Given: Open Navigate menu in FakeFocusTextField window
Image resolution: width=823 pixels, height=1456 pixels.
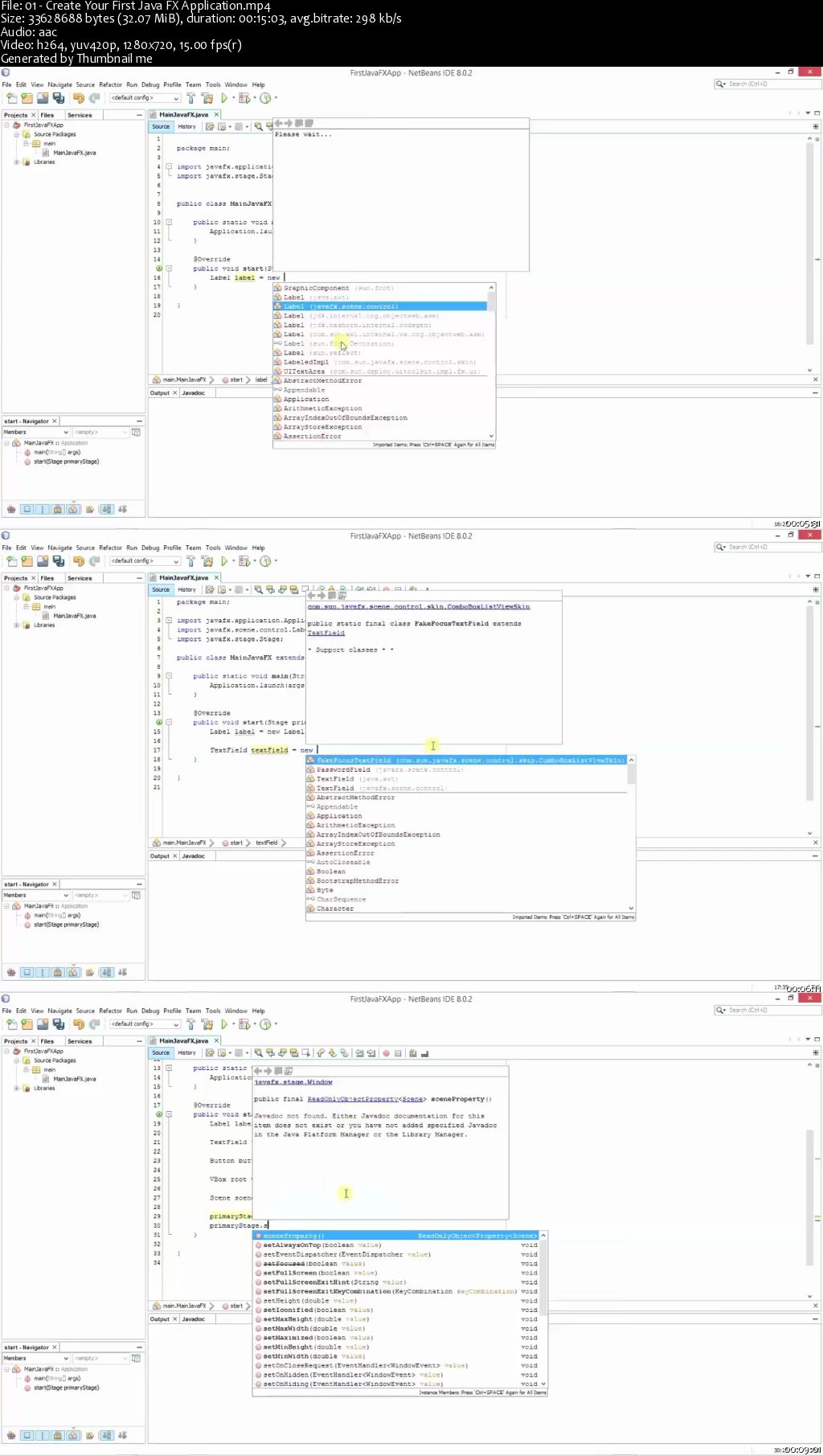Looking at the screenshot, I should coord(59,548).
